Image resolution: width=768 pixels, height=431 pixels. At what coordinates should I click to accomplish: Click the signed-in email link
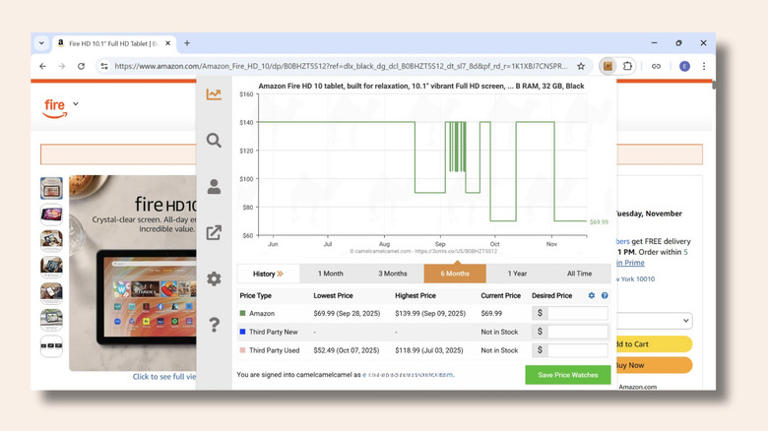[408, 375]
